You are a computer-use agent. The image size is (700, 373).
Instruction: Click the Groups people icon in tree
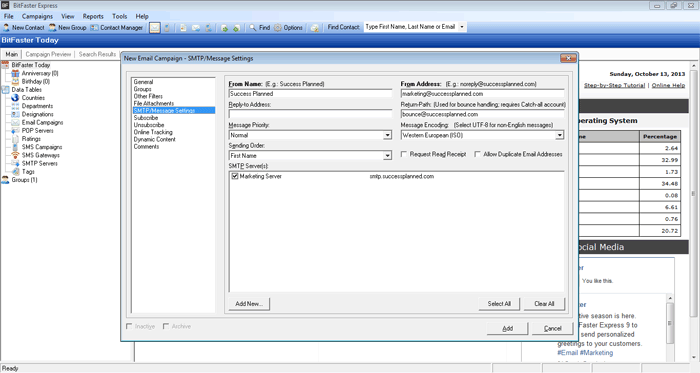5,180
